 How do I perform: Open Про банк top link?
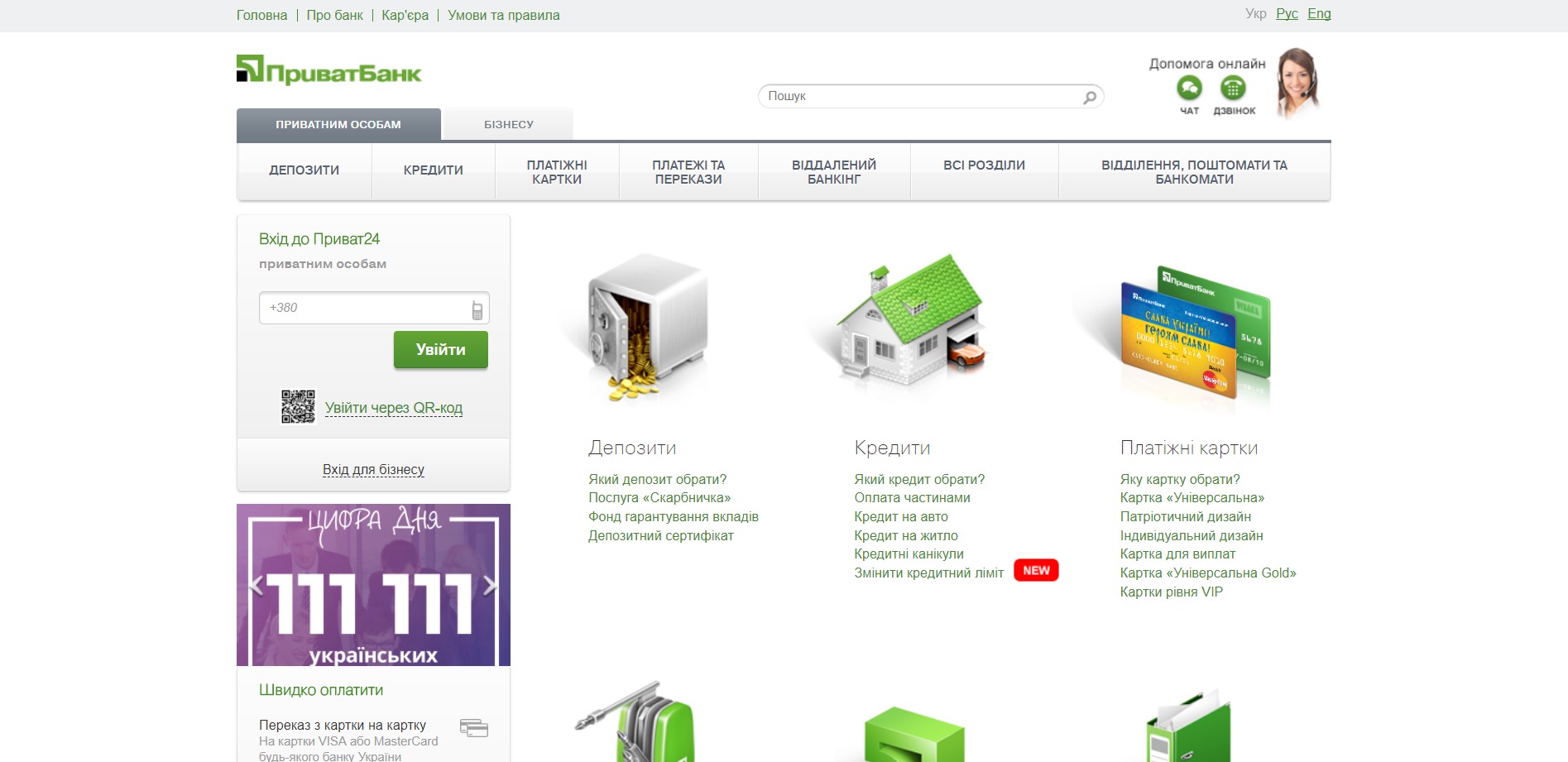coord(334,15)
